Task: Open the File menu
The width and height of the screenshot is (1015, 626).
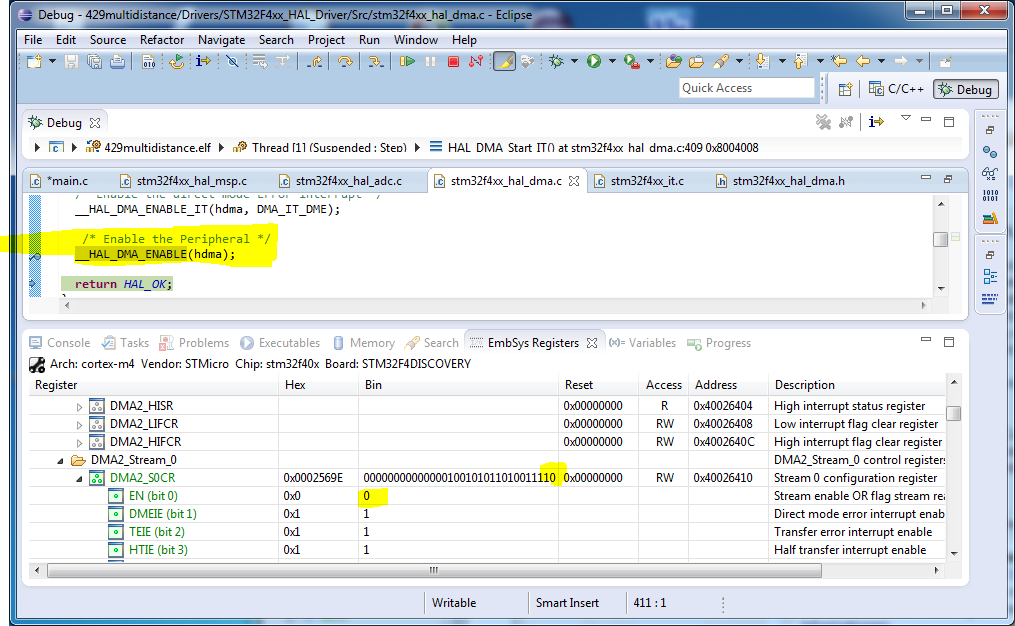Action: pyautogui.click(x=33, y=39)
